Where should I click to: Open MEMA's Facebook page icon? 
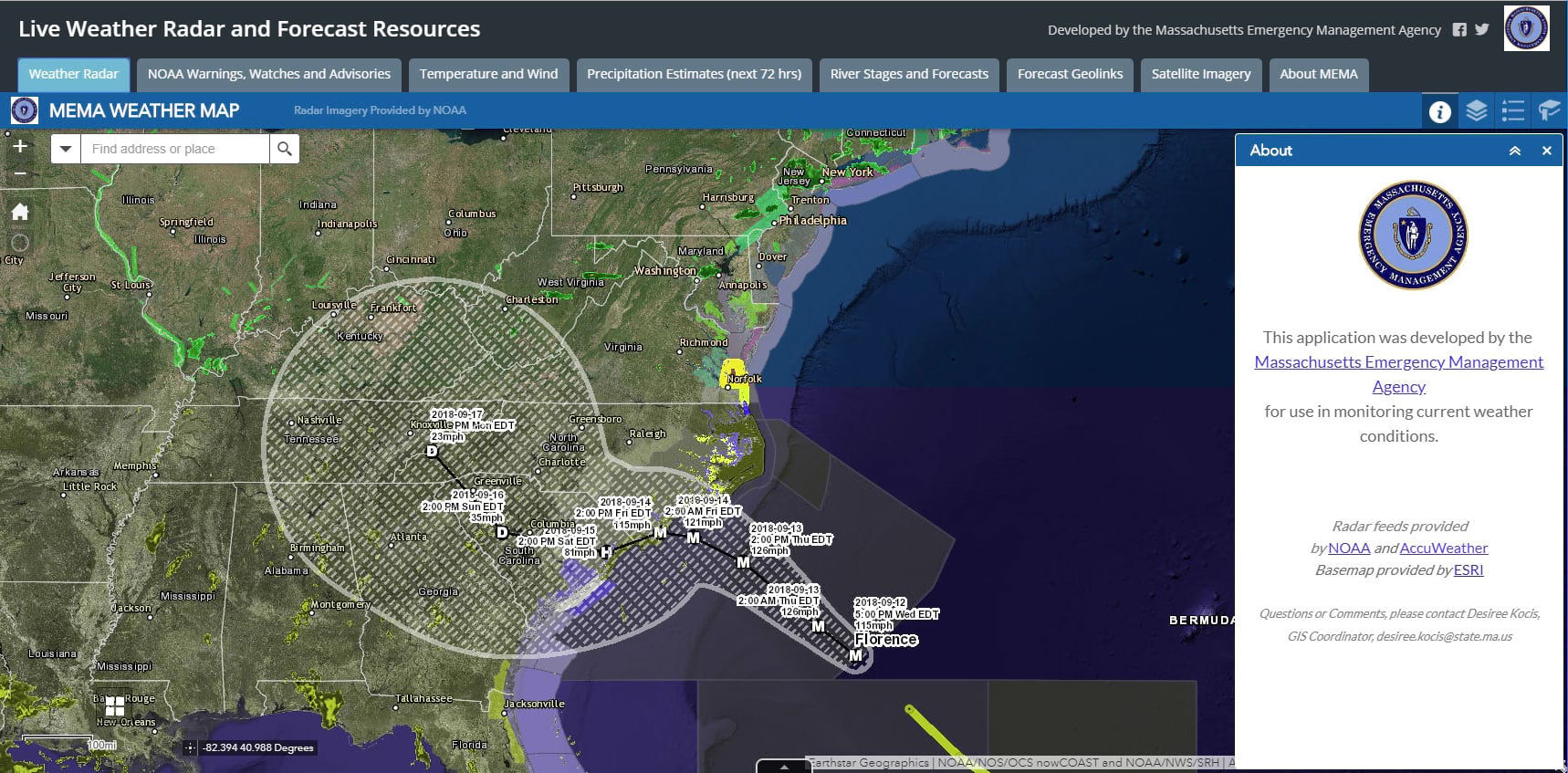pos(1459,30)
